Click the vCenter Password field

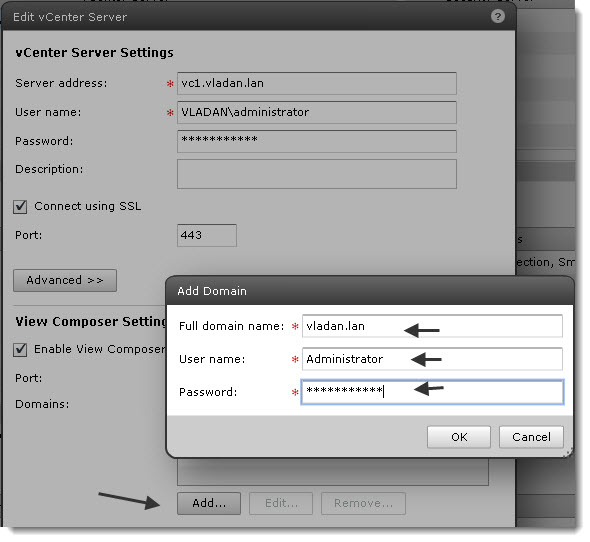coord(317,141)
